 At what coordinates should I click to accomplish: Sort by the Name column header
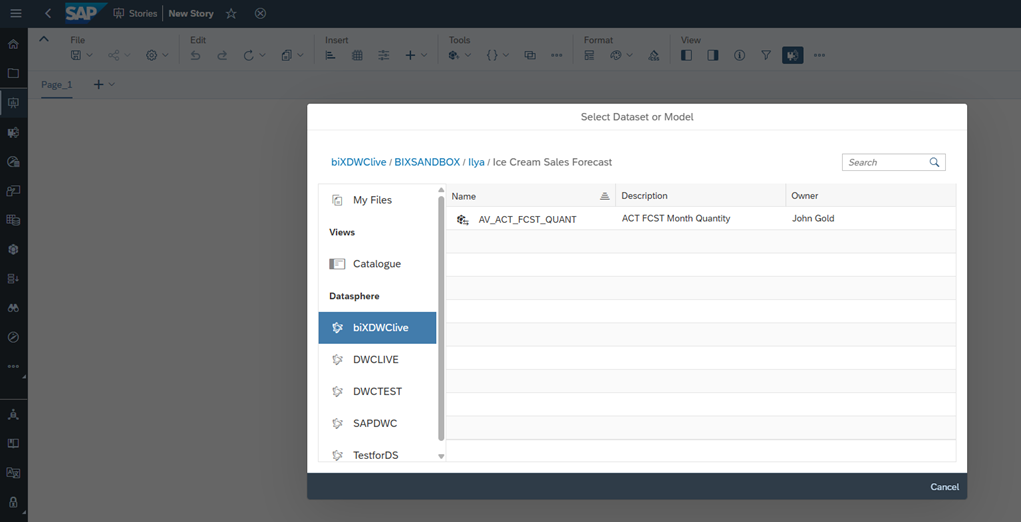[531, 196]
